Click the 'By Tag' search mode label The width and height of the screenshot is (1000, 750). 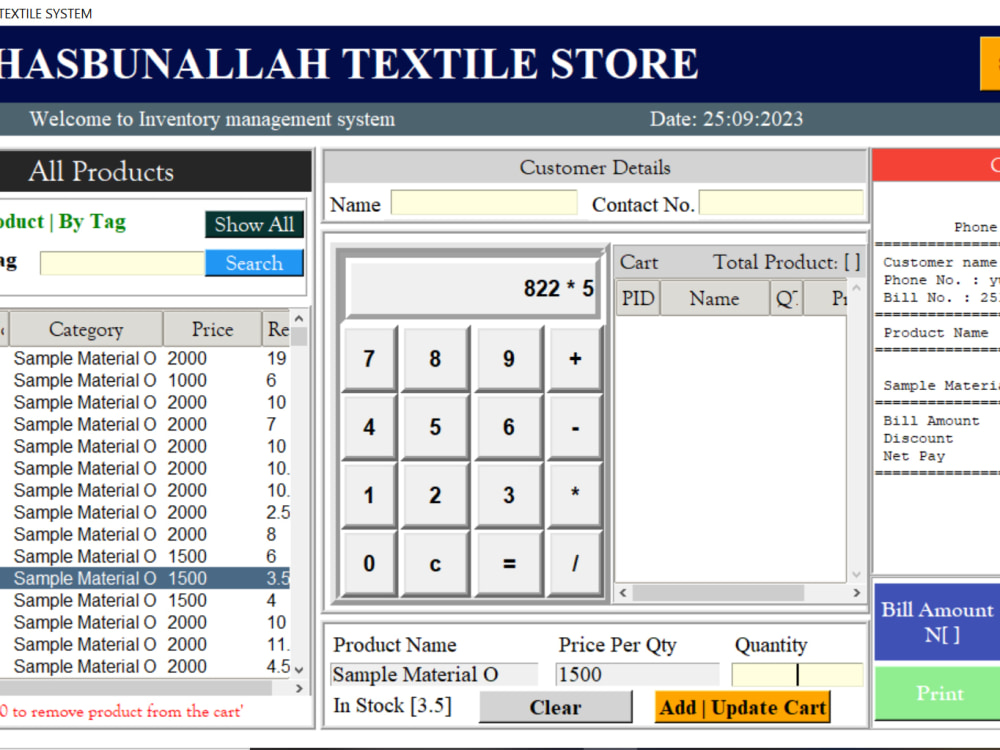tap(92, 221)
